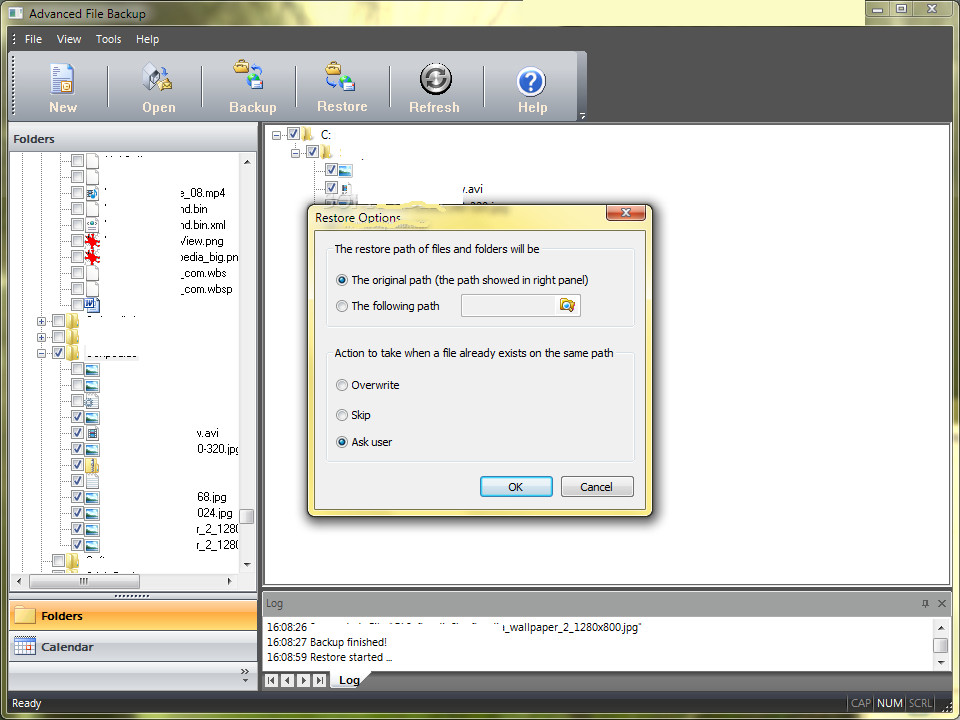This screenshot has width=960, height=720.
Task: Click the CAP status bar indicator
Action: (860, 703)
